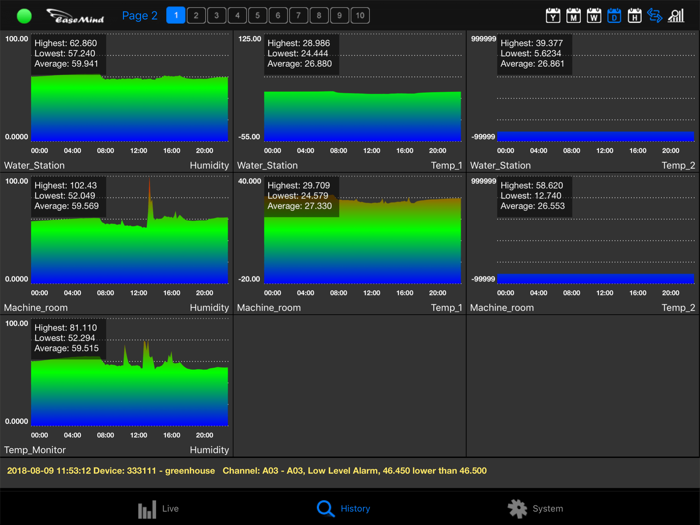Click 'Highest: 58.620' stats box
This screenshot has width=700, height=525.
(534, 196)
